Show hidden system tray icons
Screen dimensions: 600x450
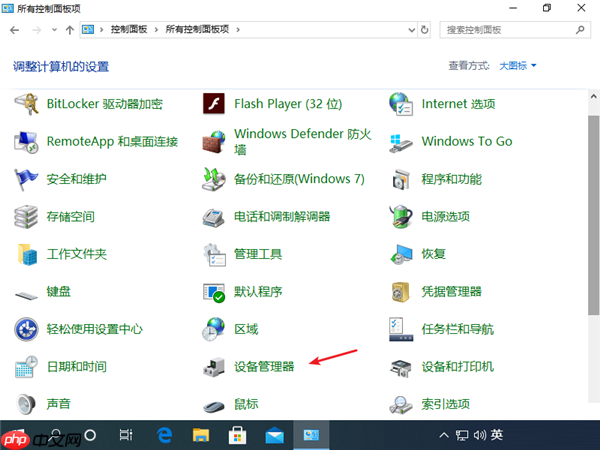pos(444,435)
